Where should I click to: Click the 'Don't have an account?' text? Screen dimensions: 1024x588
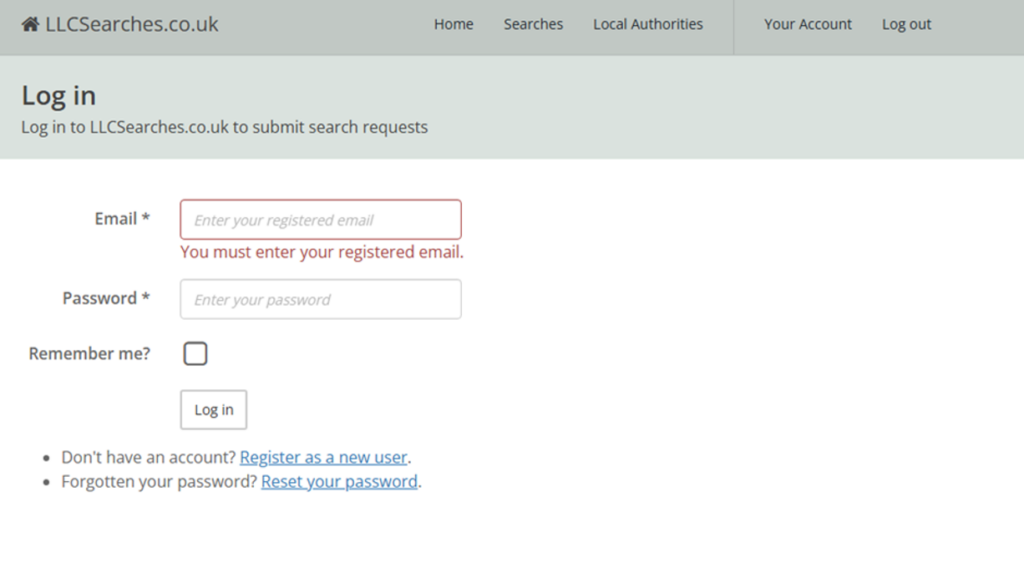(148, 457)
